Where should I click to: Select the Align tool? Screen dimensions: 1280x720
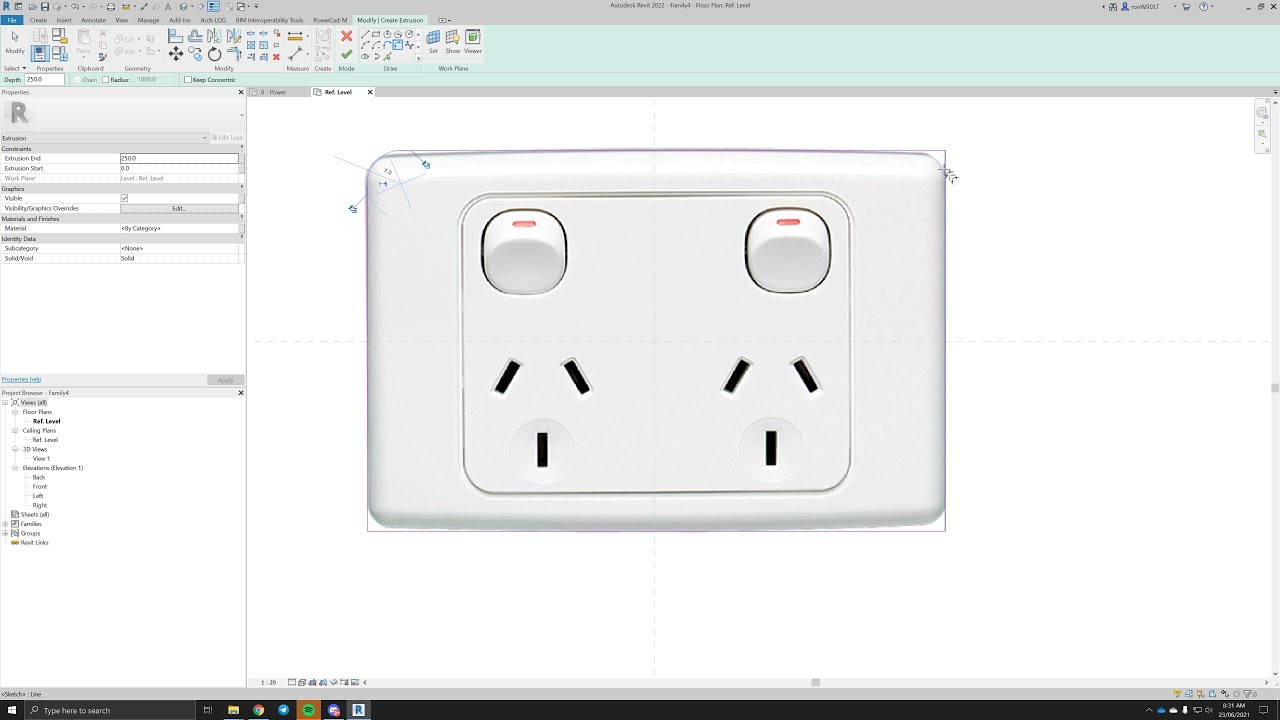click(x=175, y=36)
